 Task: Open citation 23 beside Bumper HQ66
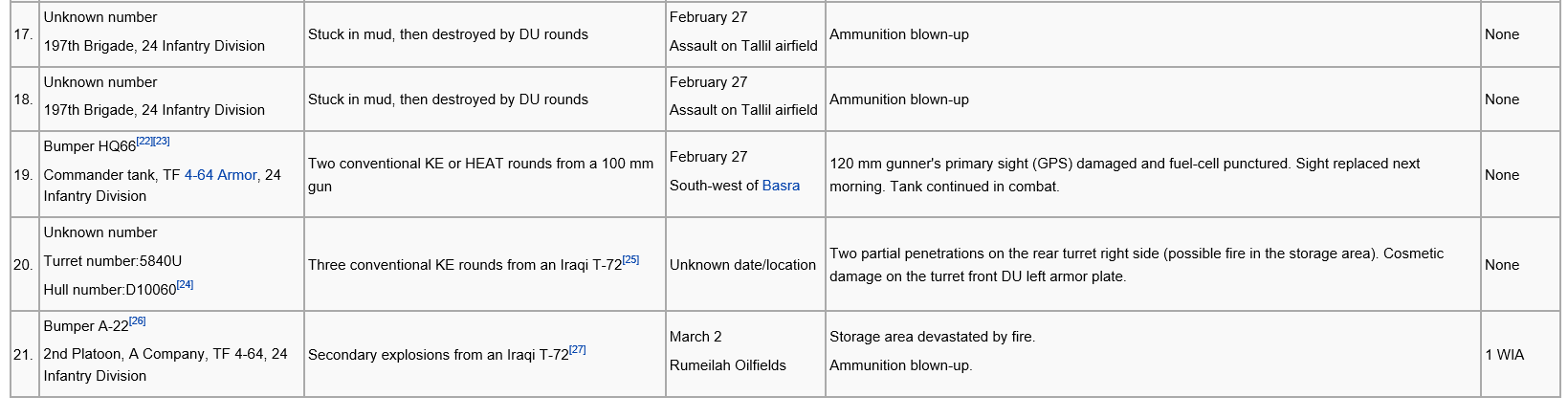(x=162, y=141)
